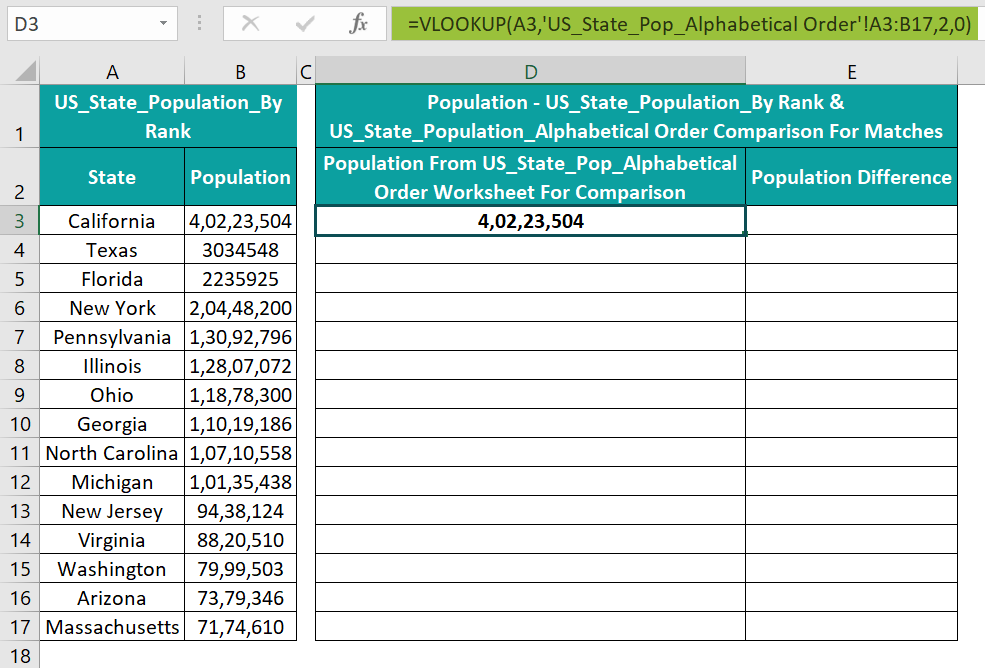
Task: Click the formula bar options dots handle
Action: [200, 24]
